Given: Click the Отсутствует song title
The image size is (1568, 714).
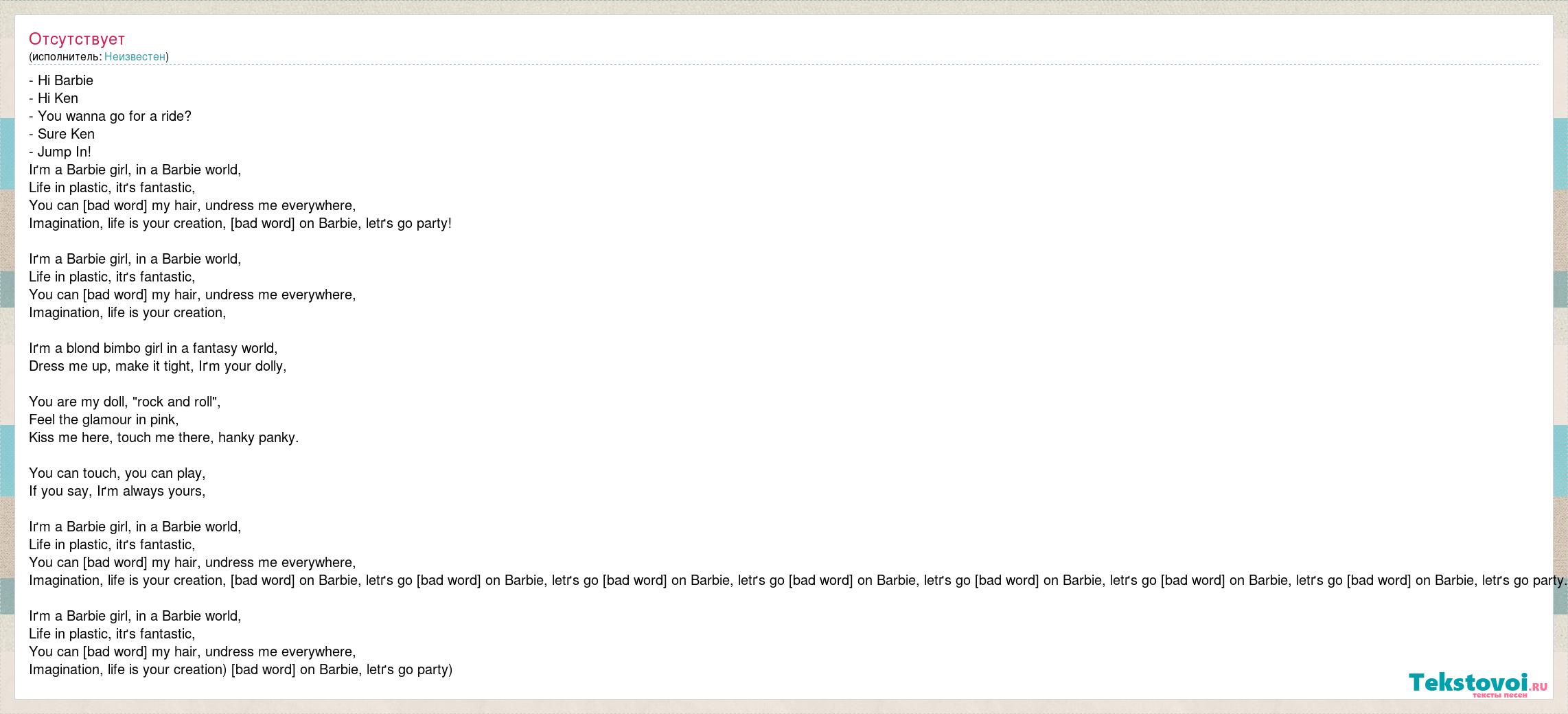Looking at the screenshot, I should point(77,39).
